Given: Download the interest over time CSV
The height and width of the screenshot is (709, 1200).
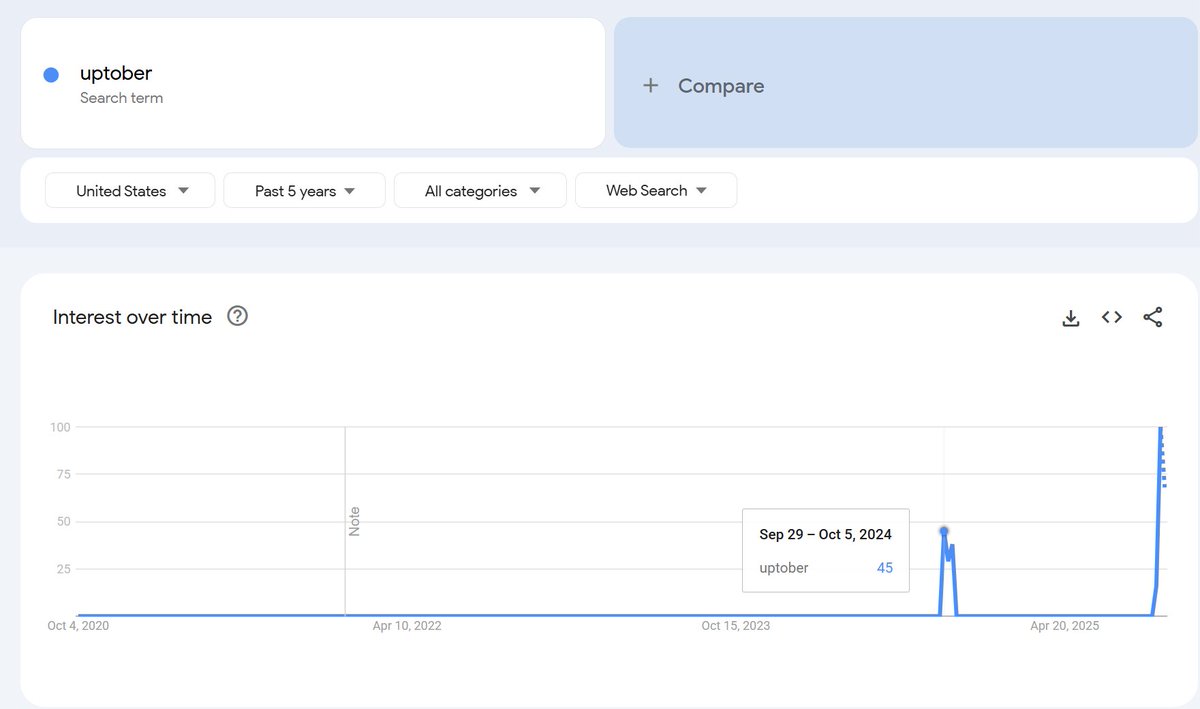Looking at the screenshot, I should 1070,318.
